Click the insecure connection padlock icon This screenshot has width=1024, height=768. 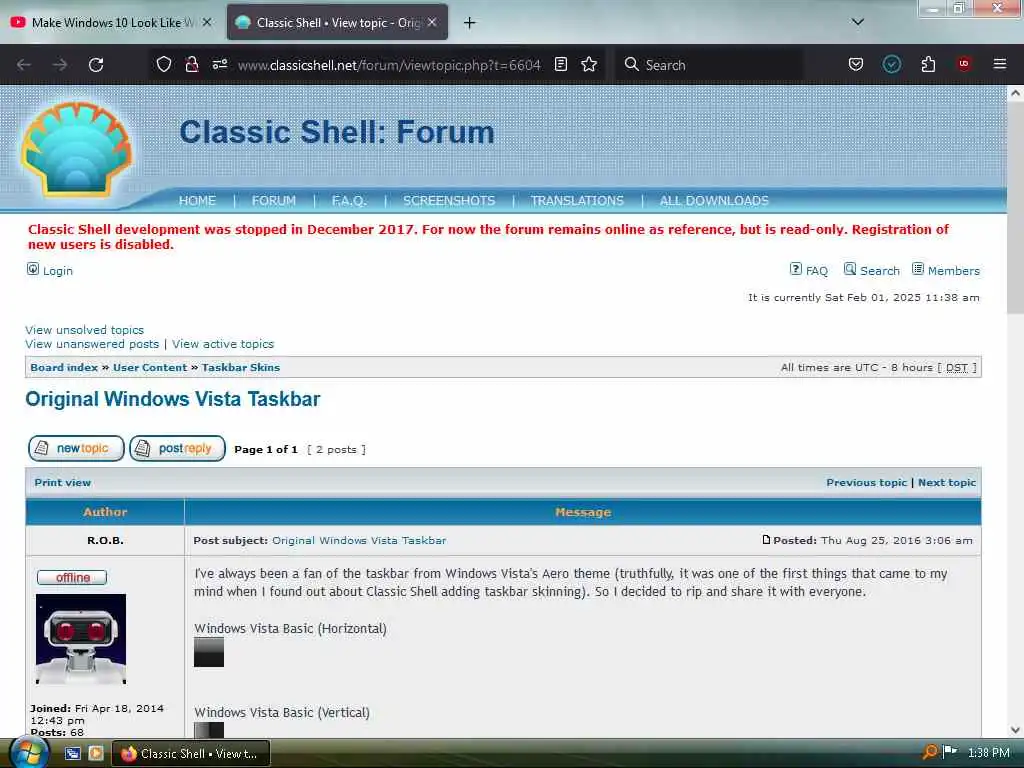191,65
